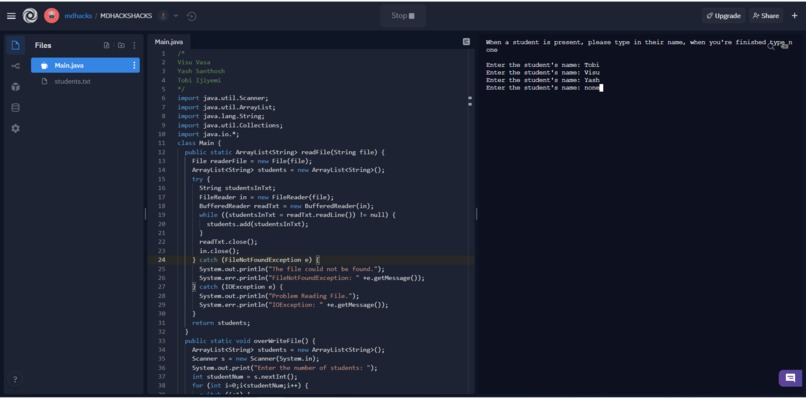The height and width of the screenshot is (398, 806).
Task: Click console line ending with 'Yash'
Action: (x=543, y=80)
